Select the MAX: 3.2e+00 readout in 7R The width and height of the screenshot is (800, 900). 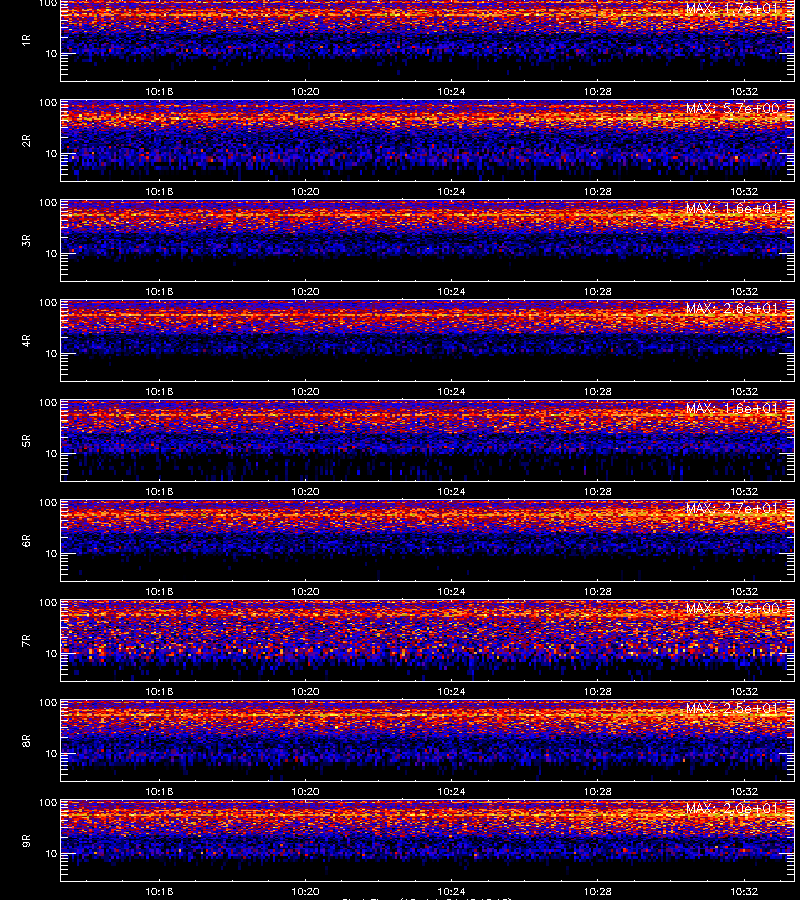tap(732, 608)
